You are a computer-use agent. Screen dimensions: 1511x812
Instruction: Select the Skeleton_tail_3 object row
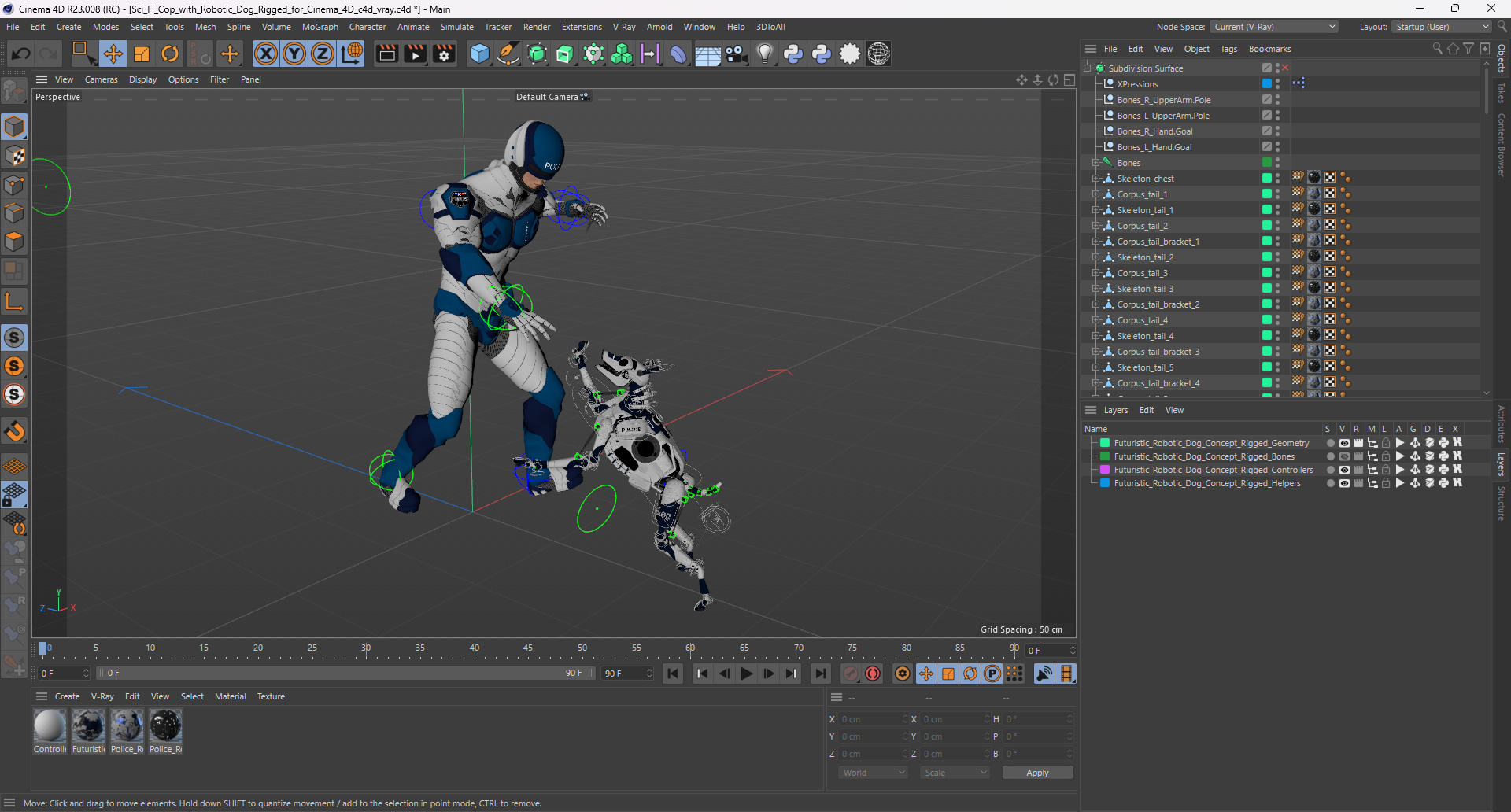[x=1145, y=289]
